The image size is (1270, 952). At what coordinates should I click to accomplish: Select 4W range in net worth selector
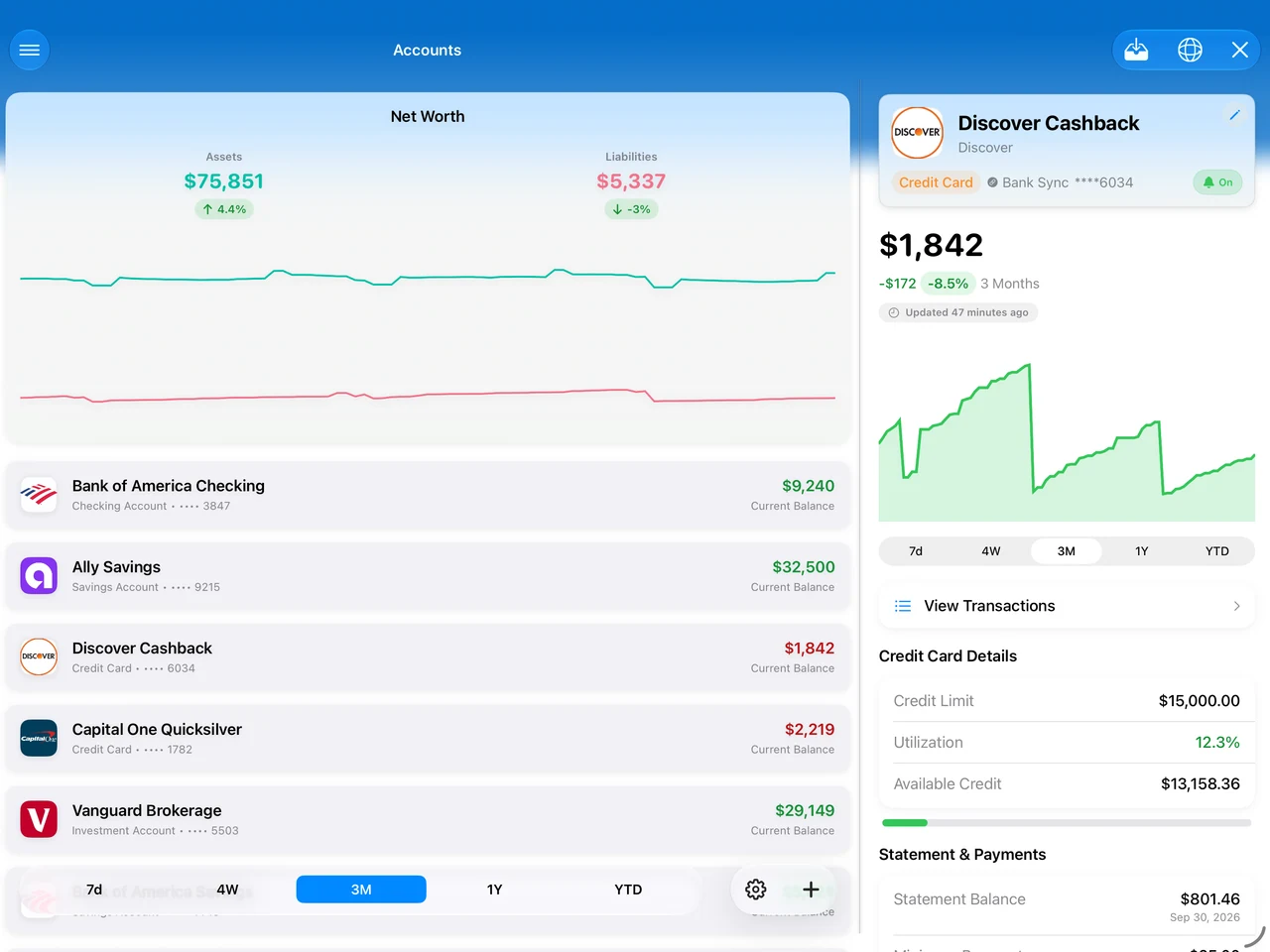pyautogui.click(x=227, y=890)
